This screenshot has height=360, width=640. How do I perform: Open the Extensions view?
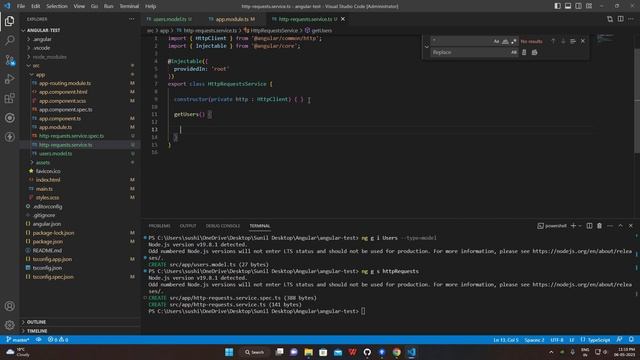tap(9, 98)
